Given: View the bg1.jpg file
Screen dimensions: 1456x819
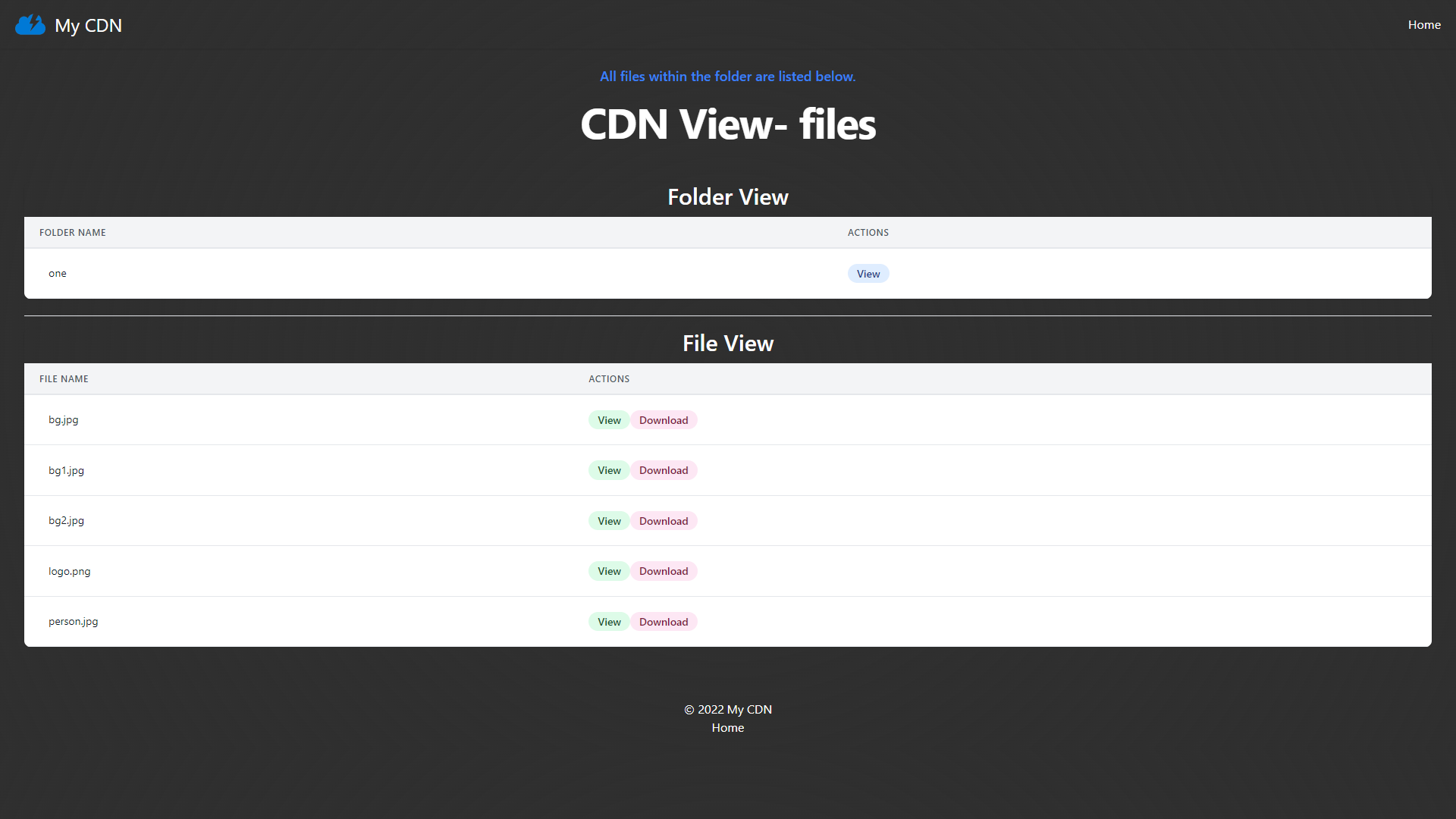Looking at the screenshot, I should pos(608,470).
